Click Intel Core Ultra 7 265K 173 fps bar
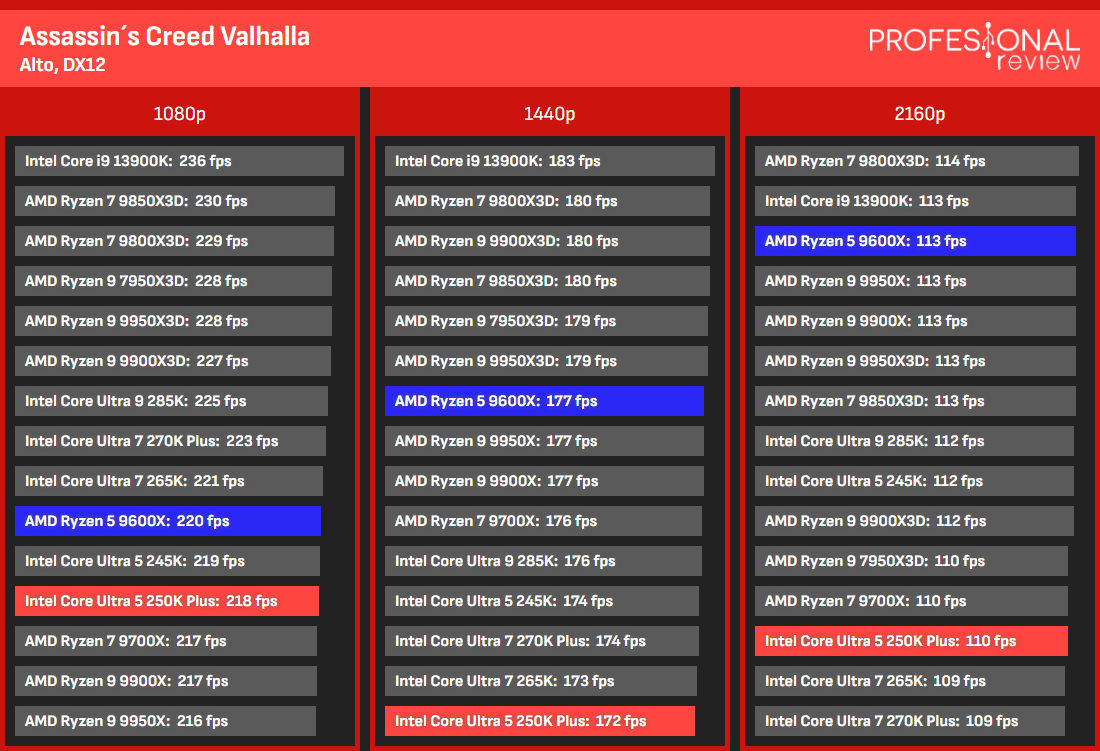Image resolution: width=1100 pixels, height=751 pixels. (541, 680)
